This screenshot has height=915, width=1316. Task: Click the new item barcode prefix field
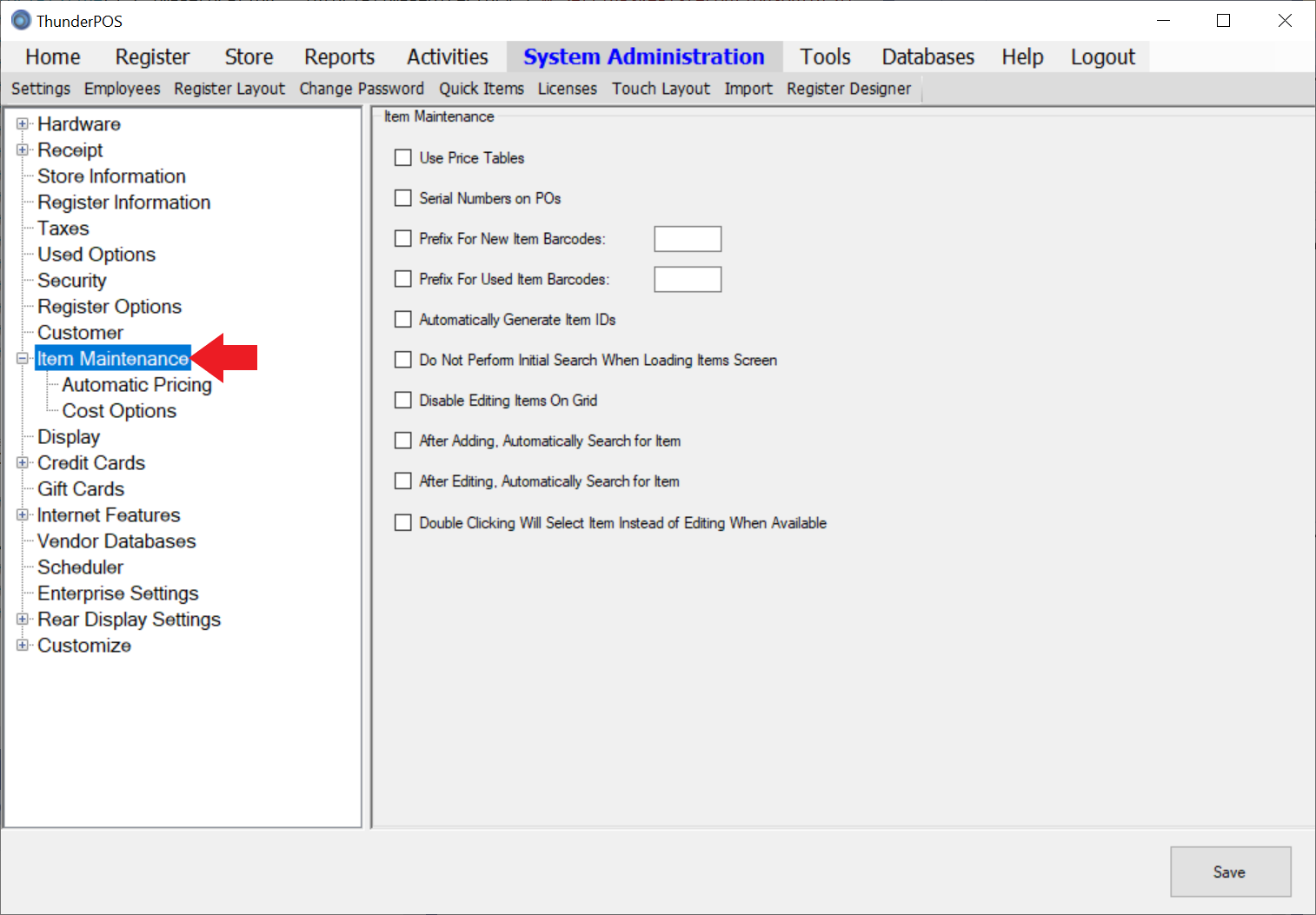[x=688, y=239]
